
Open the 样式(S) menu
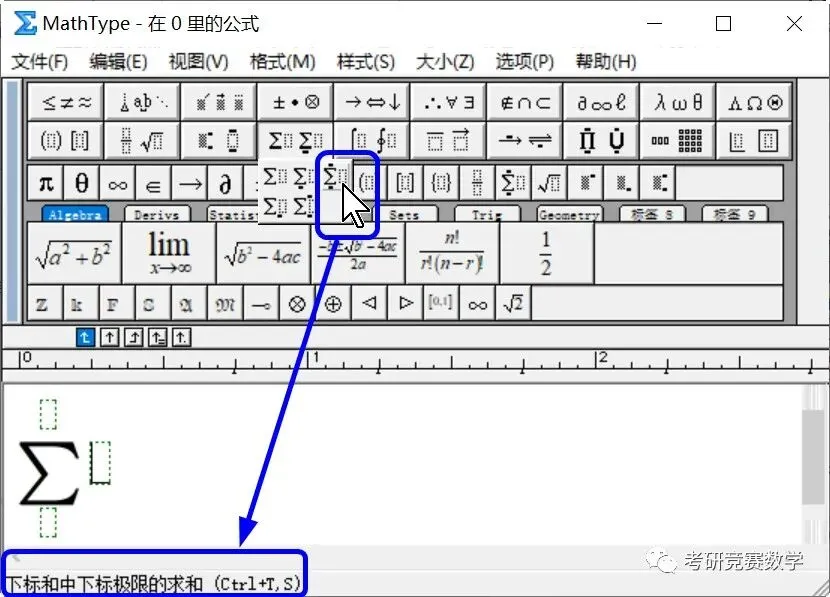point(366,62)
